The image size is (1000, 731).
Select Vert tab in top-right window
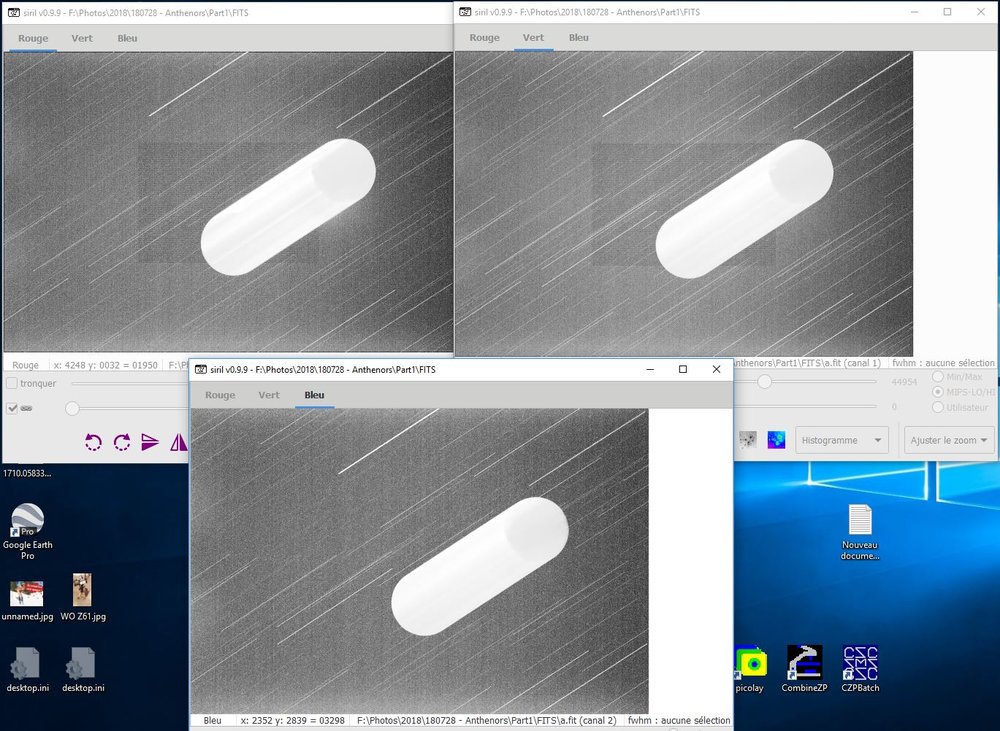tap(533, 38)
